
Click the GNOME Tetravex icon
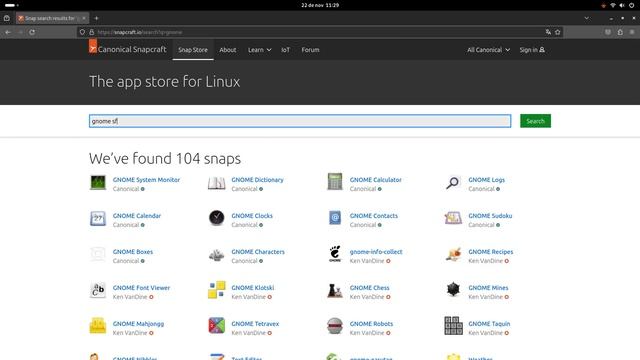[216, 326]
